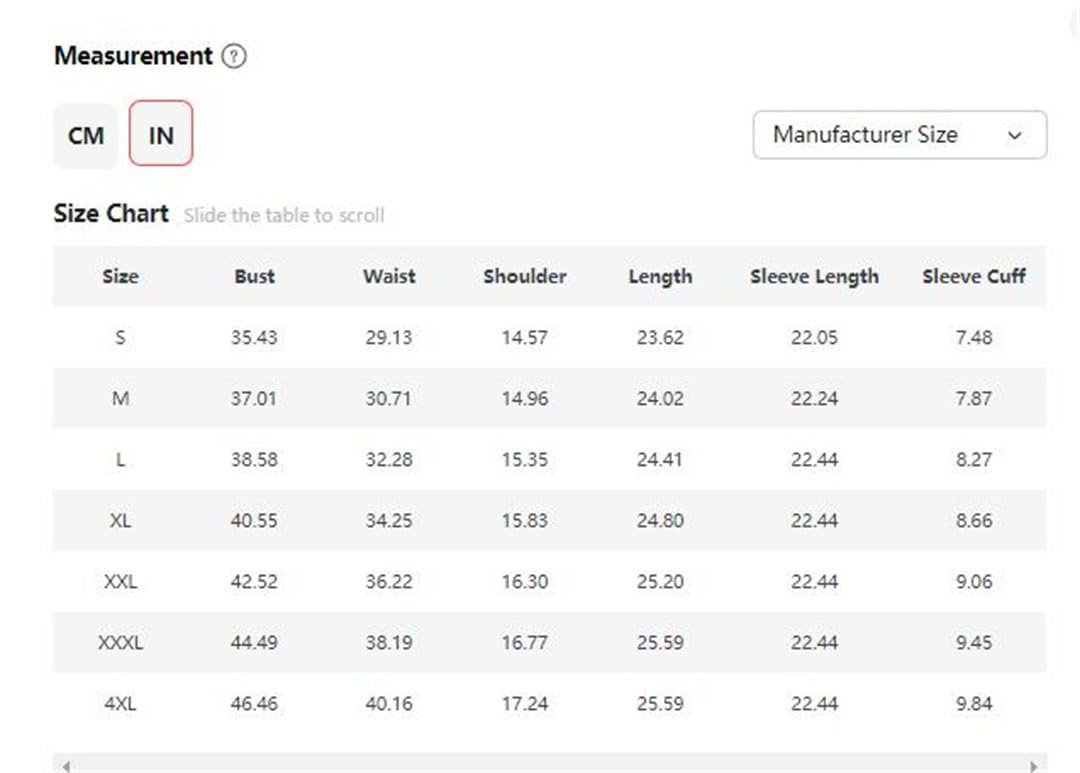Click the Length column header
Screen dimensions: 1080x773
pos(660,277)
